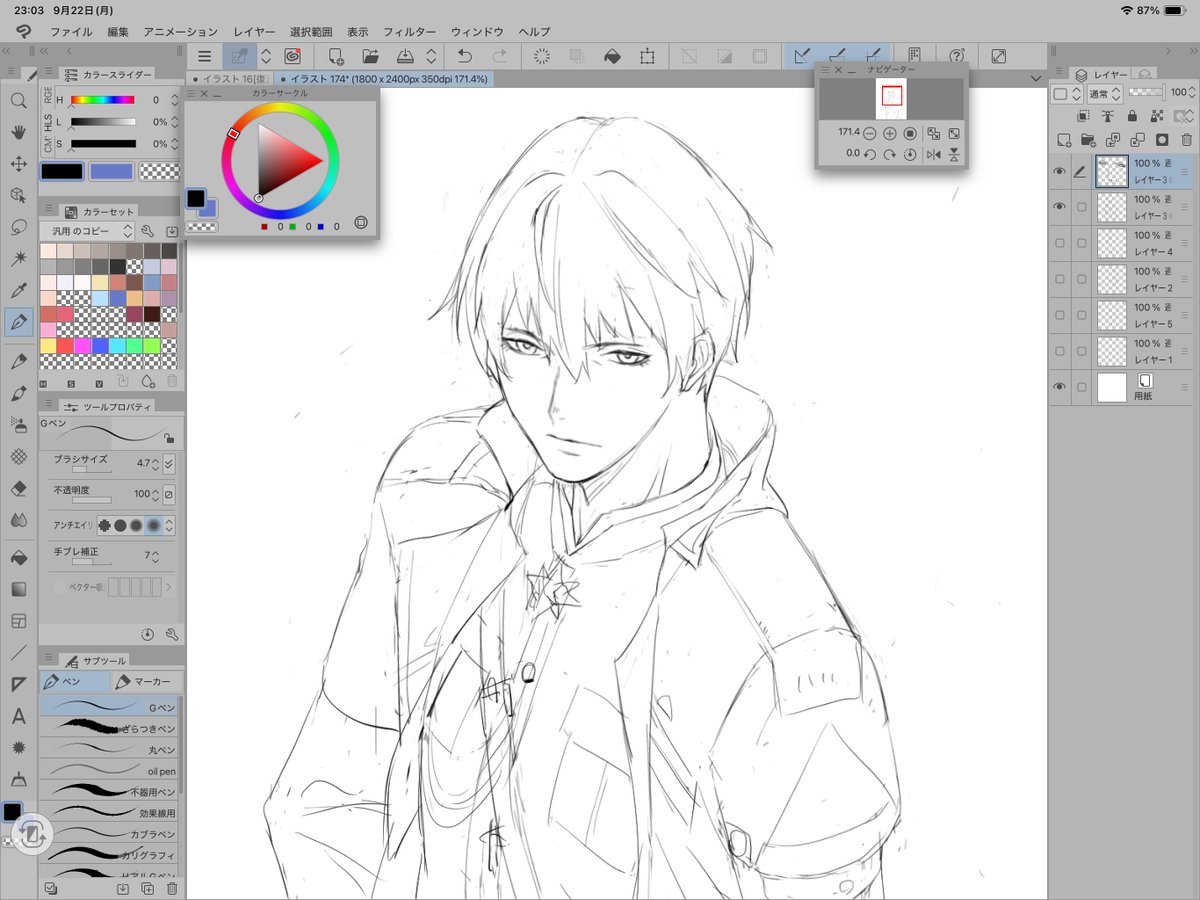Click the hue rainbow H slider

click(103, 100)
